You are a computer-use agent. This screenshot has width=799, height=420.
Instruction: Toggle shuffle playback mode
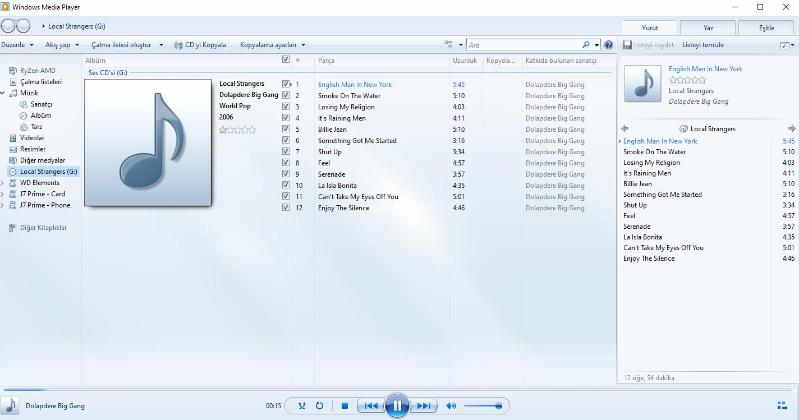[302, 406]
